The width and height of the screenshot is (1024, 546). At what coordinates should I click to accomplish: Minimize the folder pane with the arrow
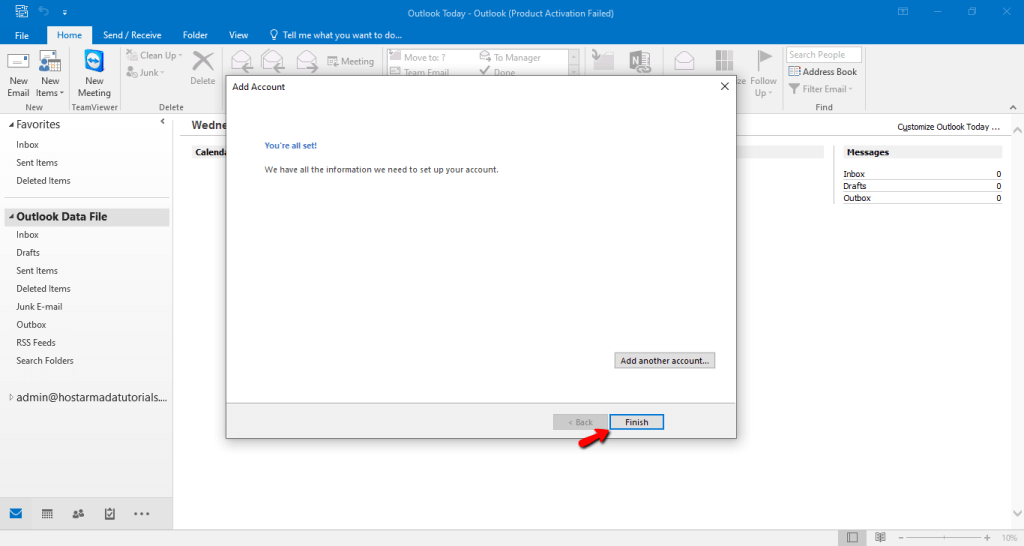point(162,121)
